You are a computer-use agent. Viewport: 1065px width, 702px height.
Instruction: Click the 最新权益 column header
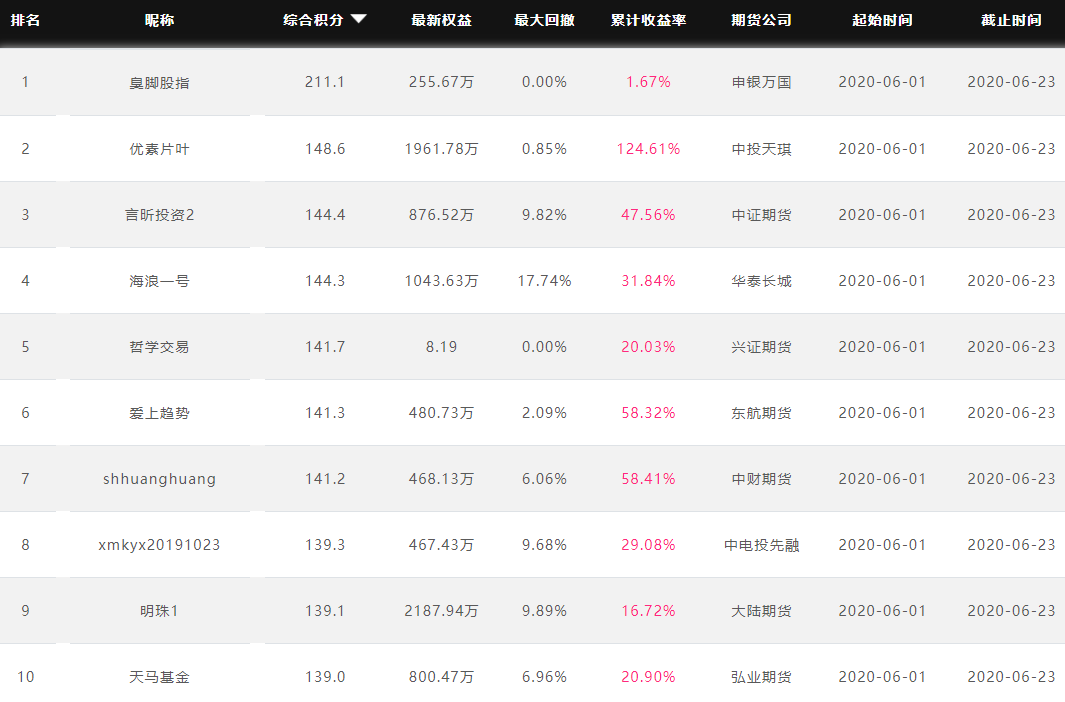pyautogui.click(x=441, y=20)
